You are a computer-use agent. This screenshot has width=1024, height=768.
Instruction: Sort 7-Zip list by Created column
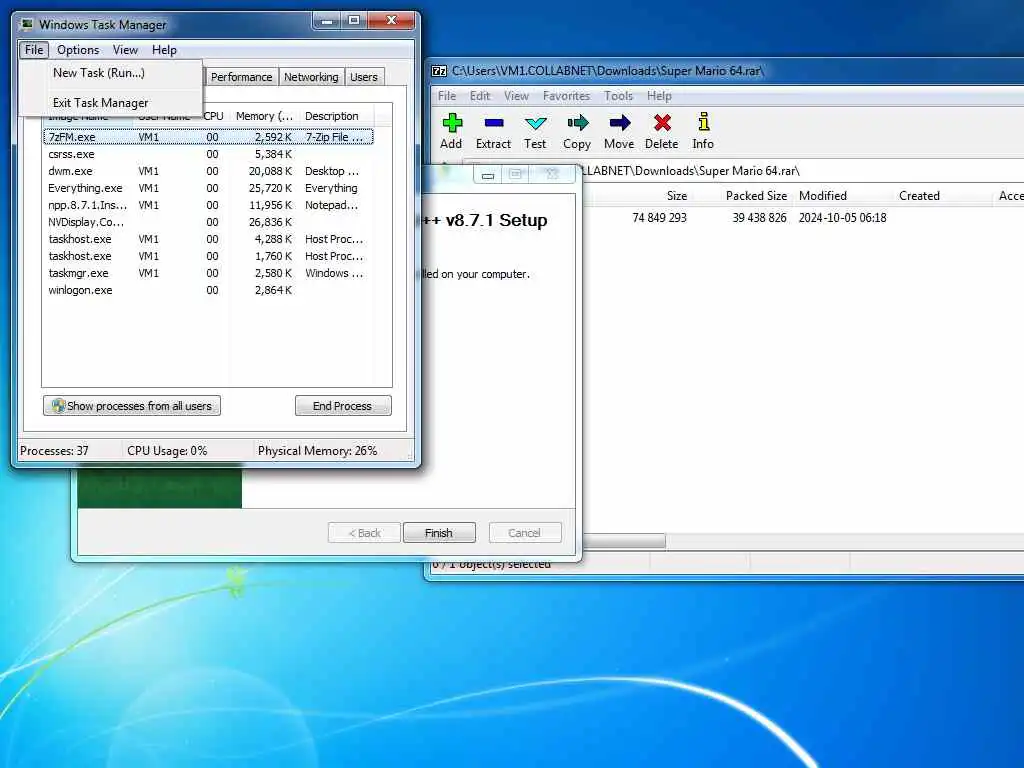tap(919, 196)
